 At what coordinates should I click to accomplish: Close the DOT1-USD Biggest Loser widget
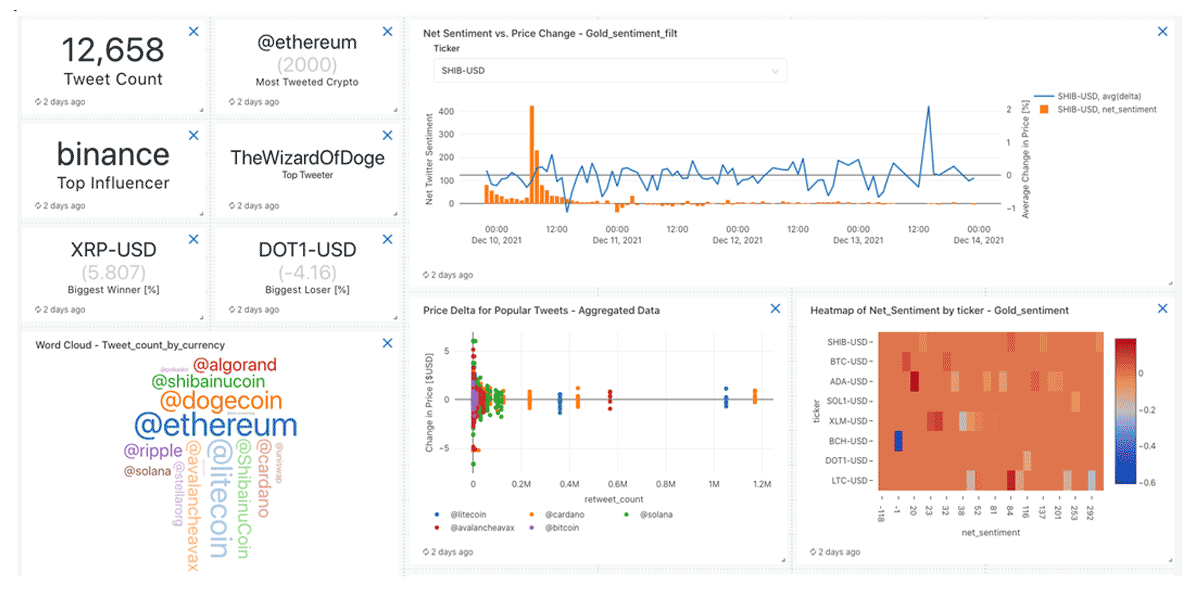point(388,240)
